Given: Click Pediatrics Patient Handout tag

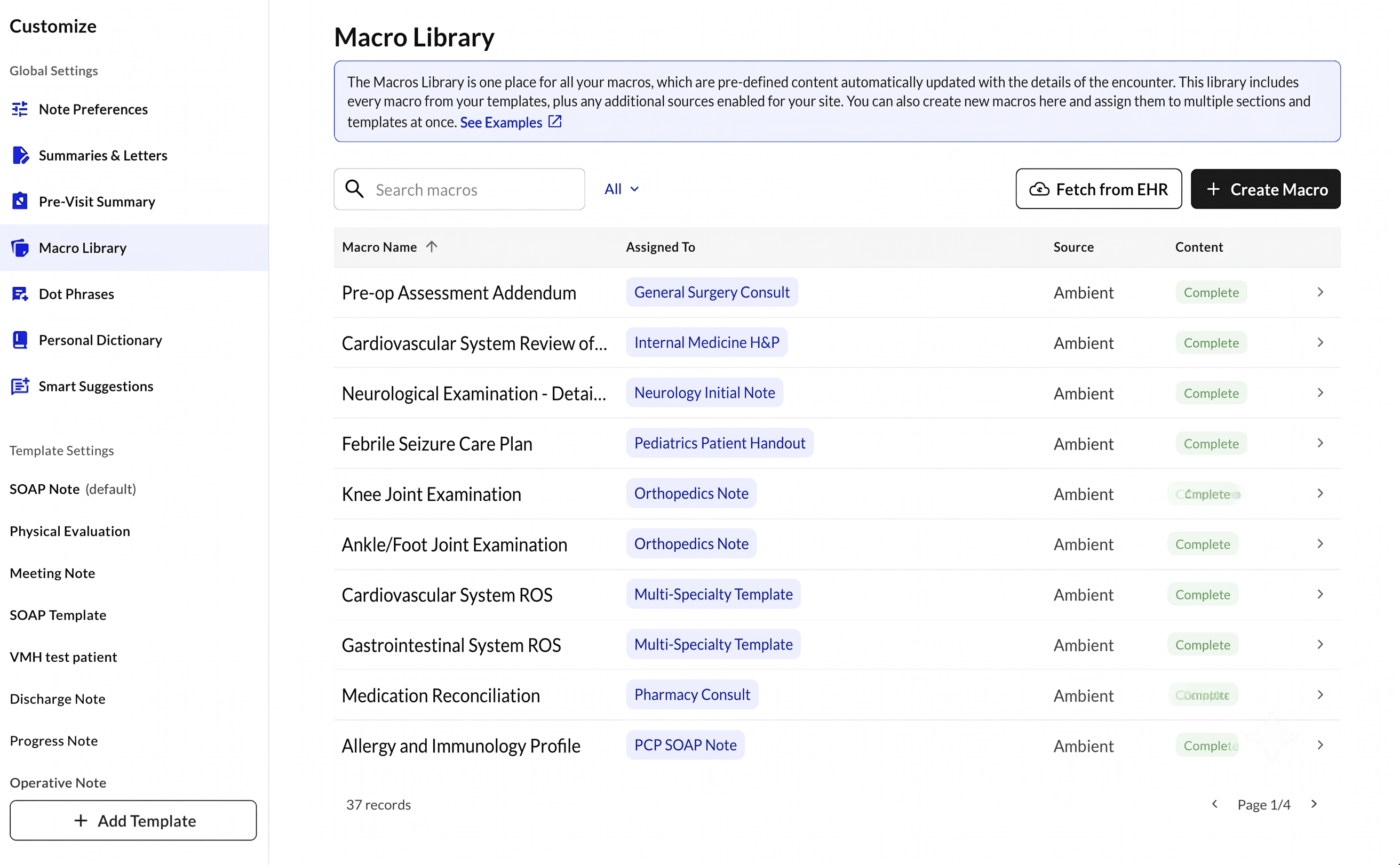Looking at the screenshot, I should click(719, 443).
